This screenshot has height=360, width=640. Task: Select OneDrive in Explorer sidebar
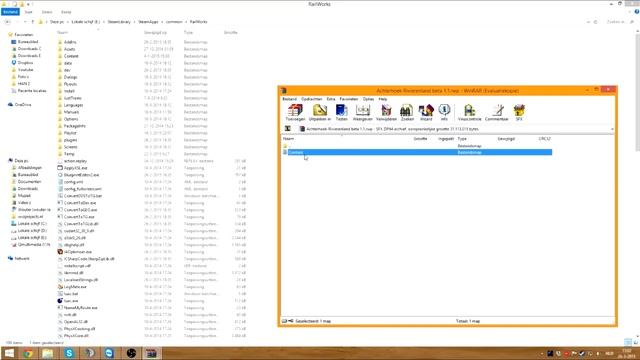[23, 104]
